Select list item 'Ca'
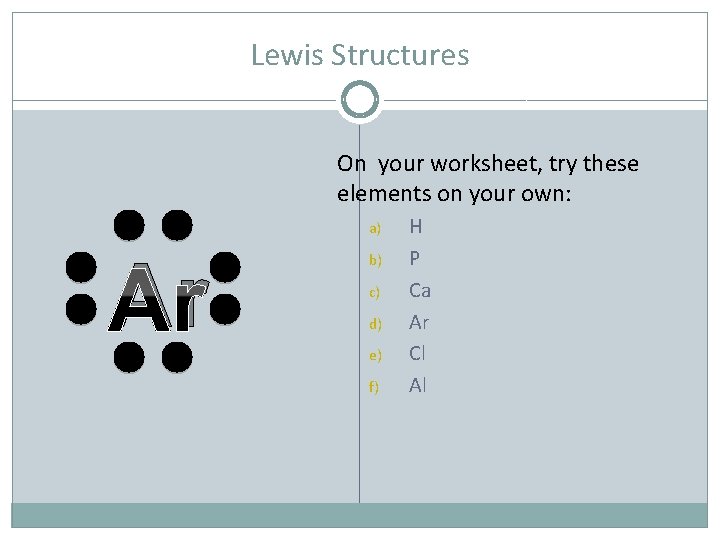The height and width of the screenshot is (540, 720). [420, 291]
